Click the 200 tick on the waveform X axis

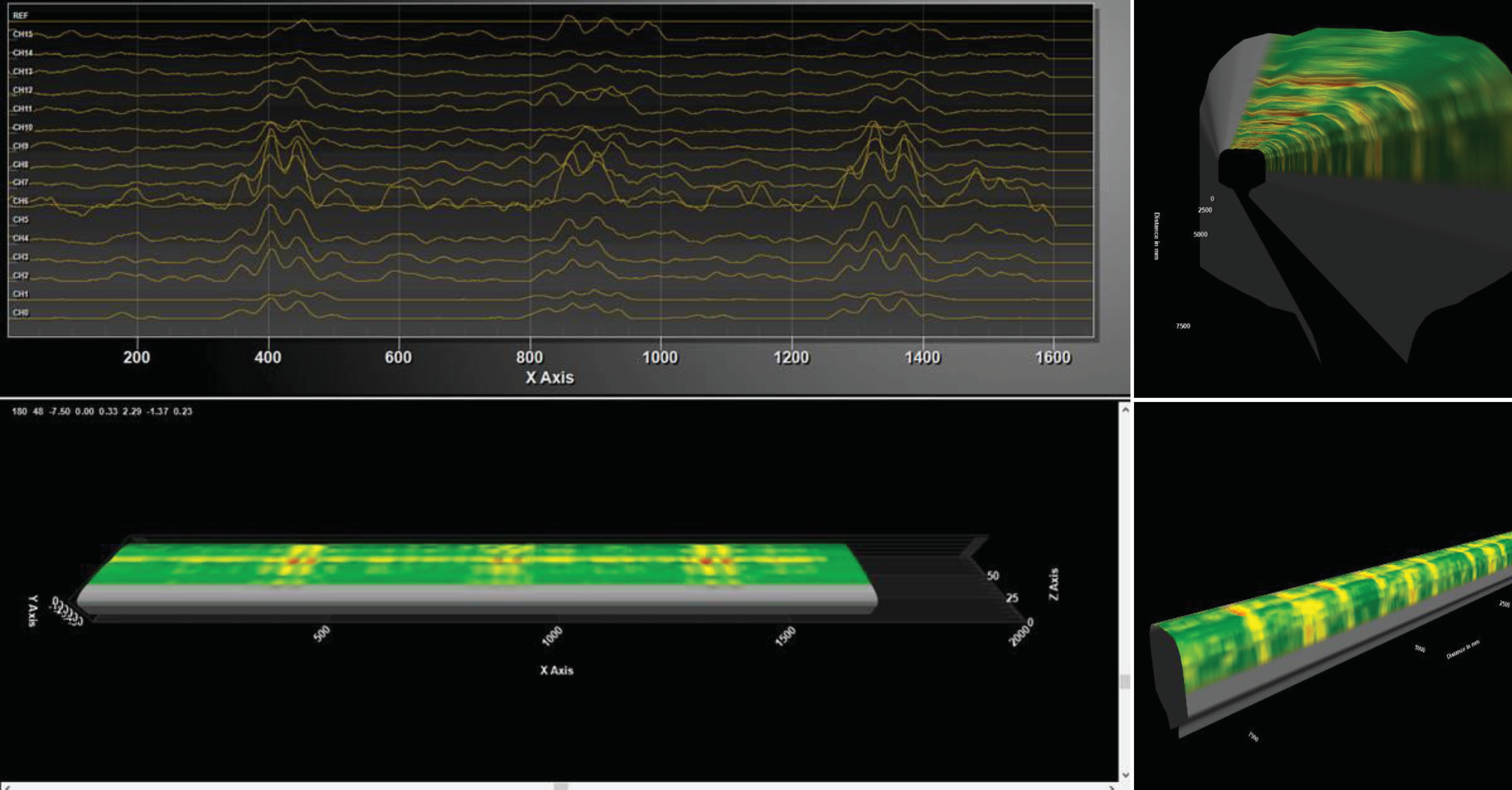click(137, 357)
